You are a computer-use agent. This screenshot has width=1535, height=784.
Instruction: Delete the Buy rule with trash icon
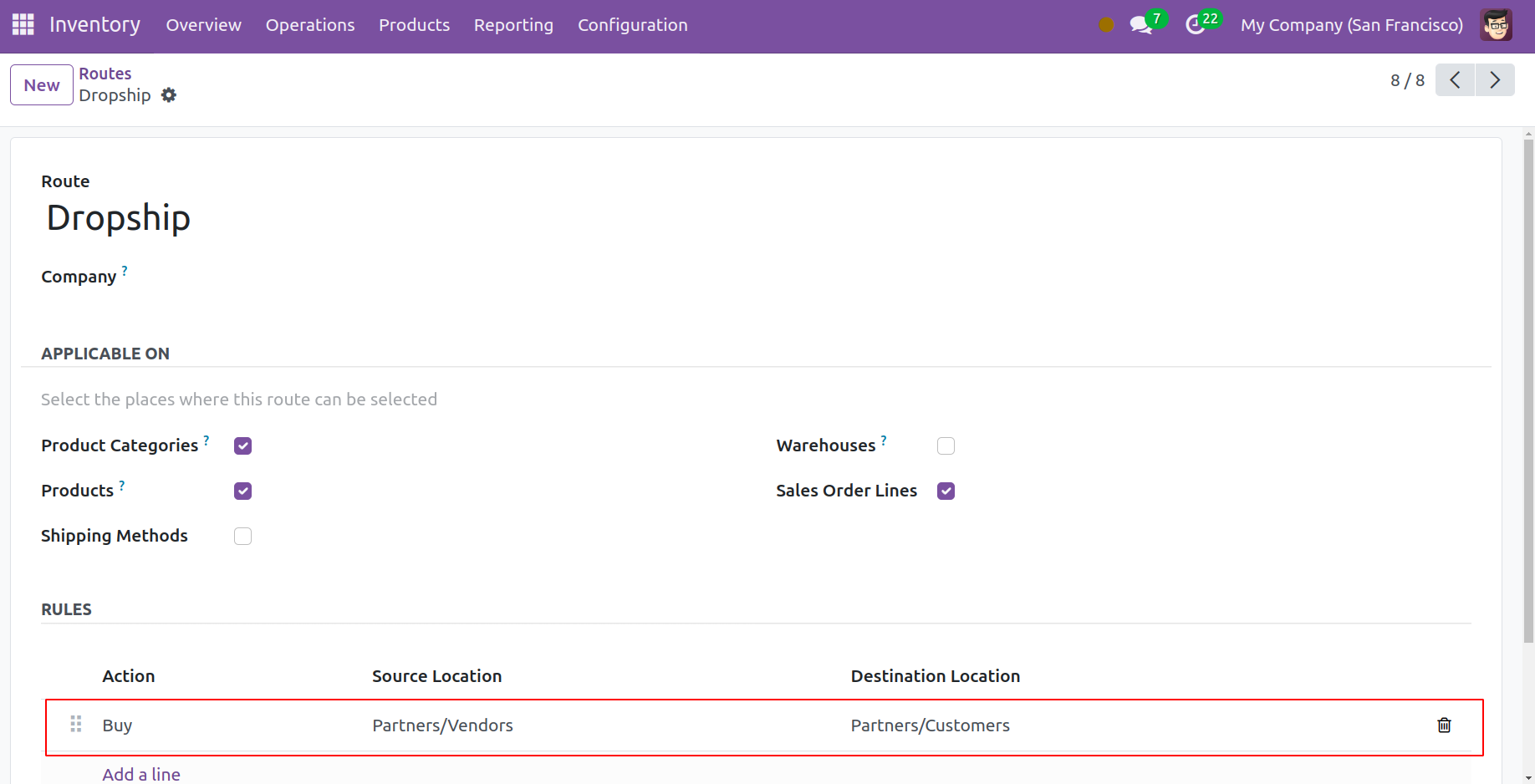pyautogui.click(x=1444, y=725)
